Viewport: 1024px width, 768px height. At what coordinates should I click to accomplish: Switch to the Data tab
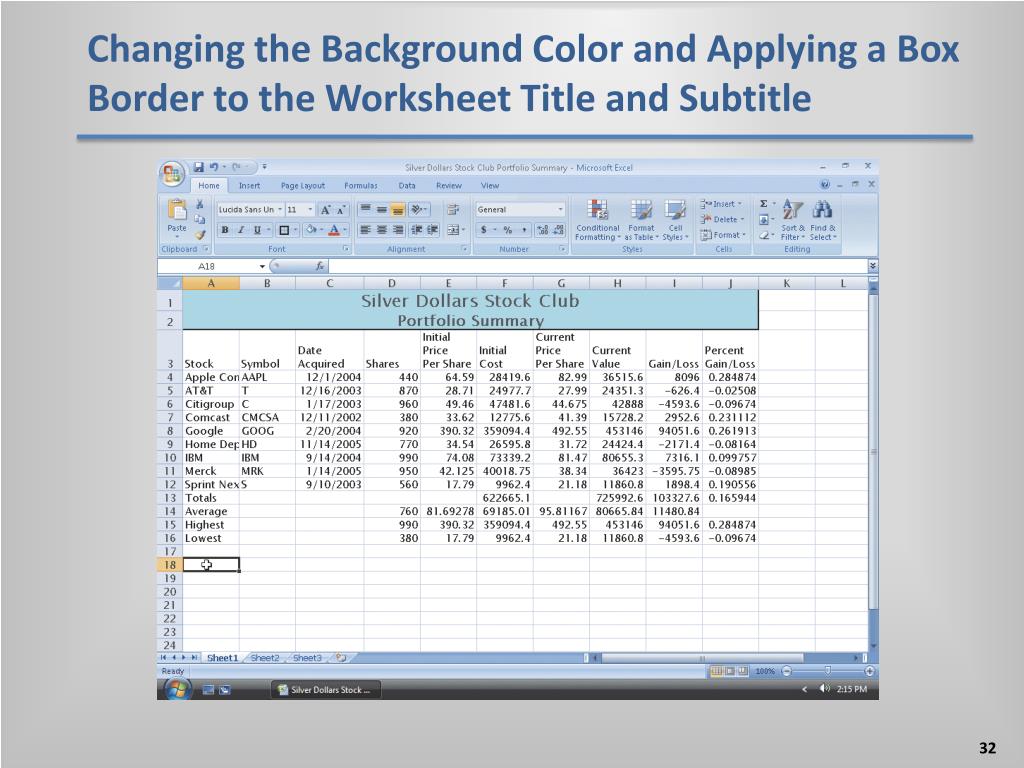click(x=407, y=185)
